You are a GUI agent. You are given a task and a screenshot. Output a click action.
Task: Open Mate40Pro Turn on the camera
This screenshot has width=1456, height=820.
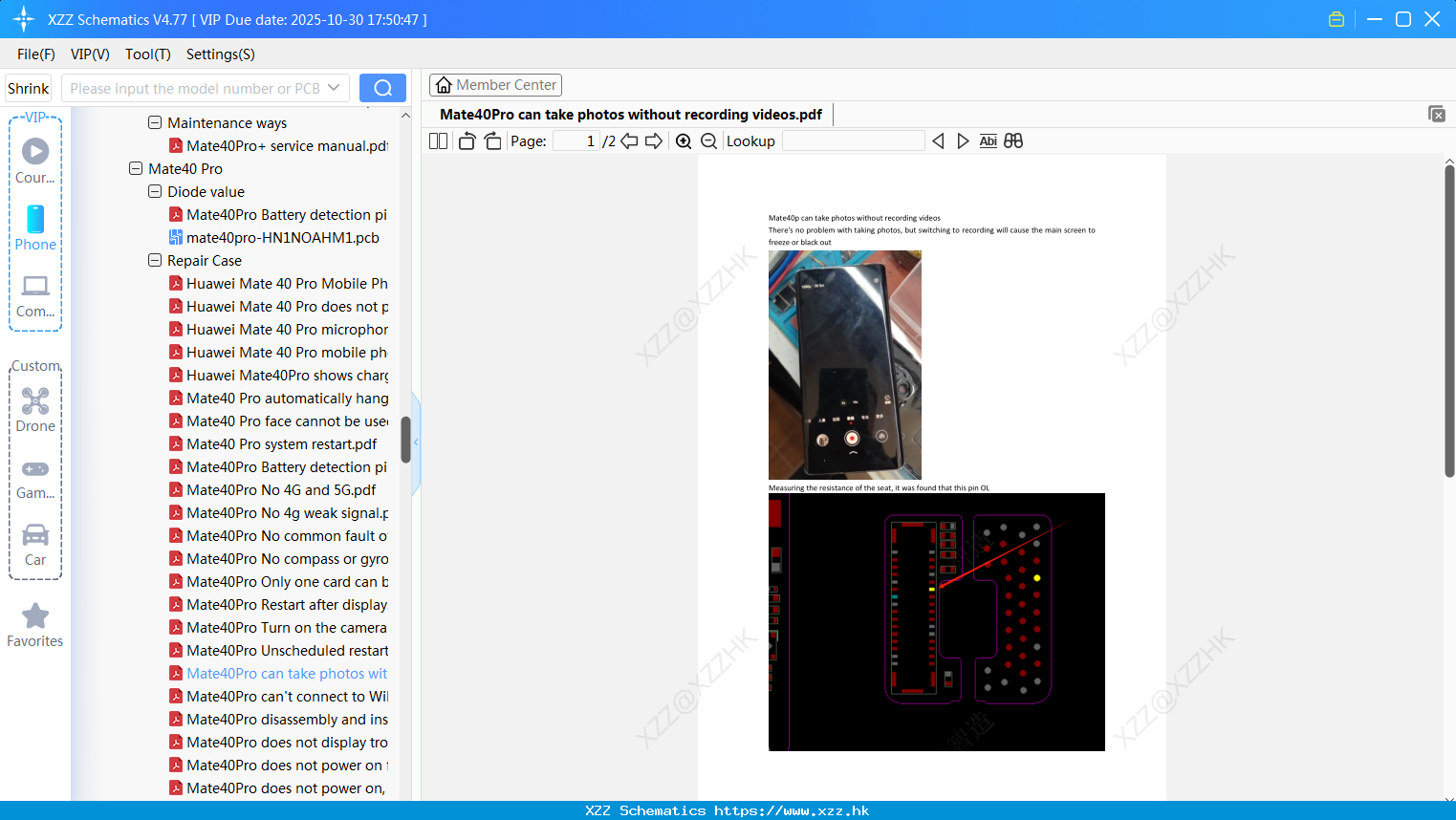pyautogui.click(x=278, y=628)
